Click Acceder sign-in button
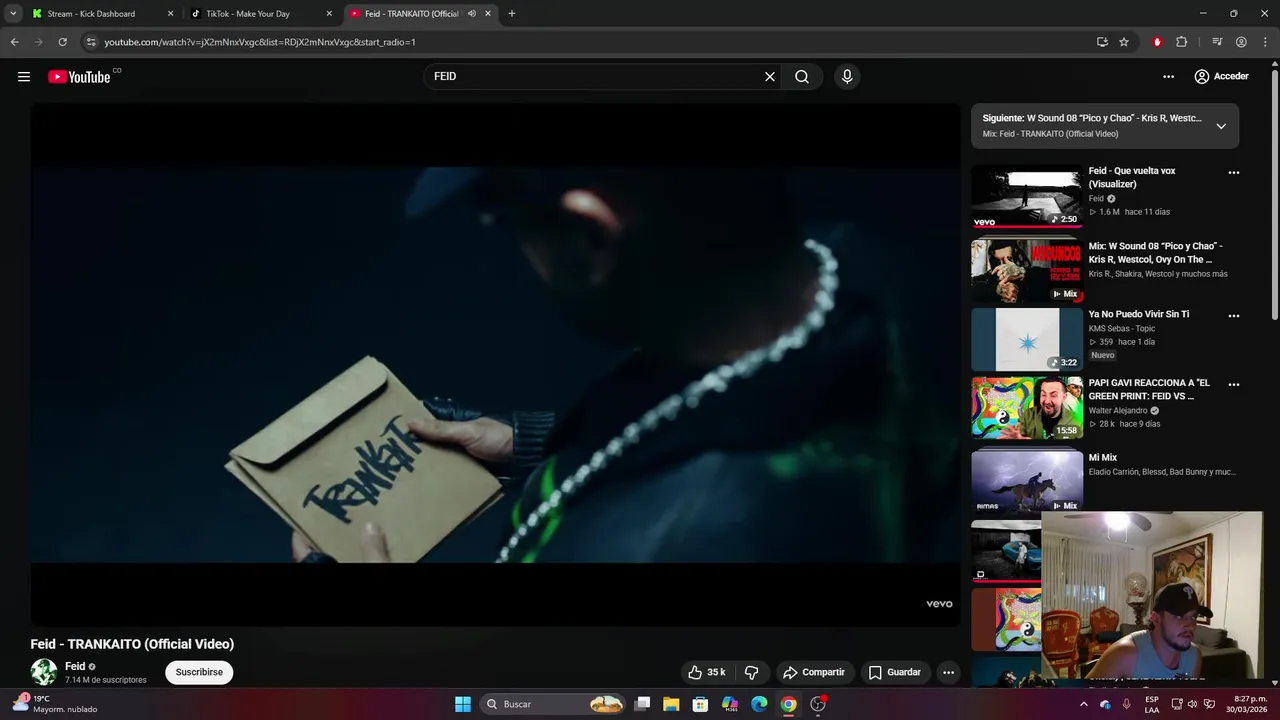 [1221, 77]
